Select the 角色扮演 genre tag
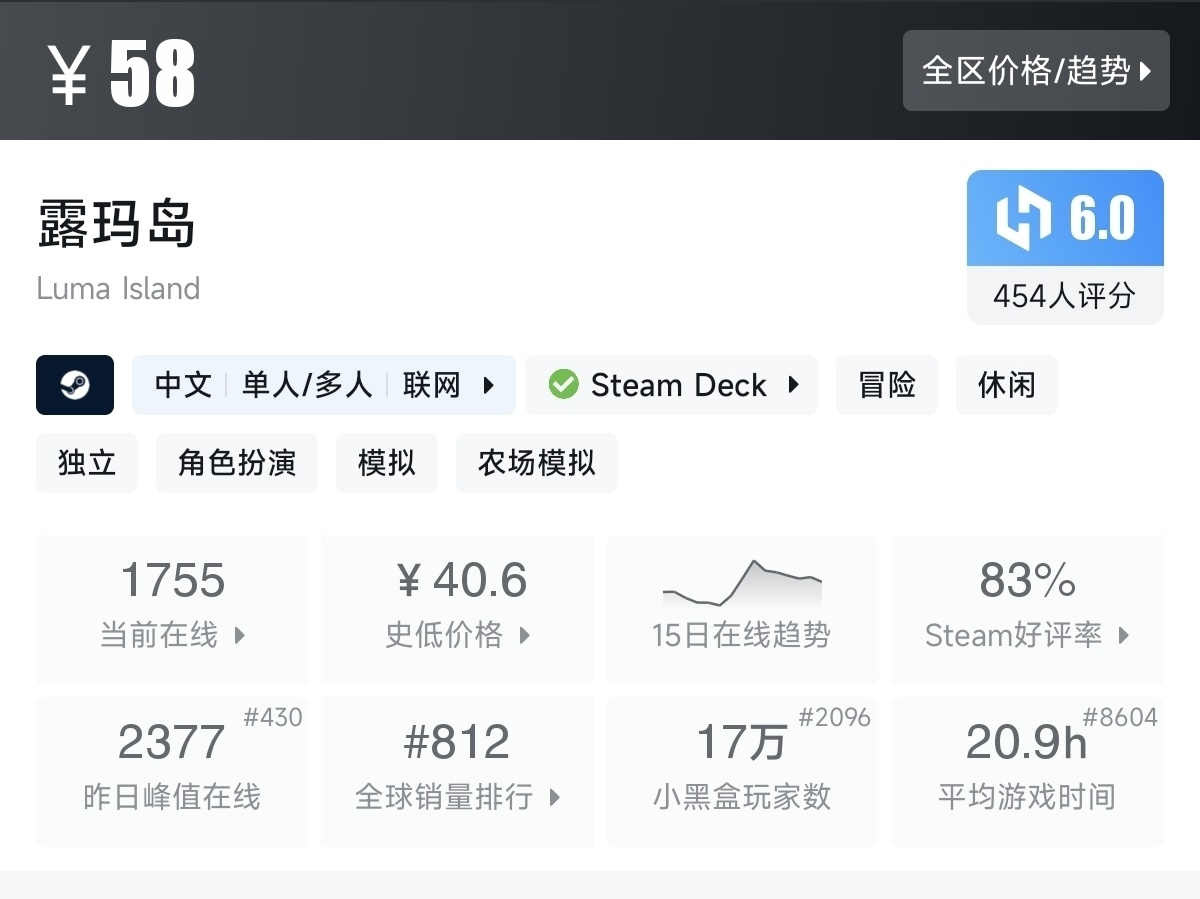Screen dimensions: 1200x899 237,463
